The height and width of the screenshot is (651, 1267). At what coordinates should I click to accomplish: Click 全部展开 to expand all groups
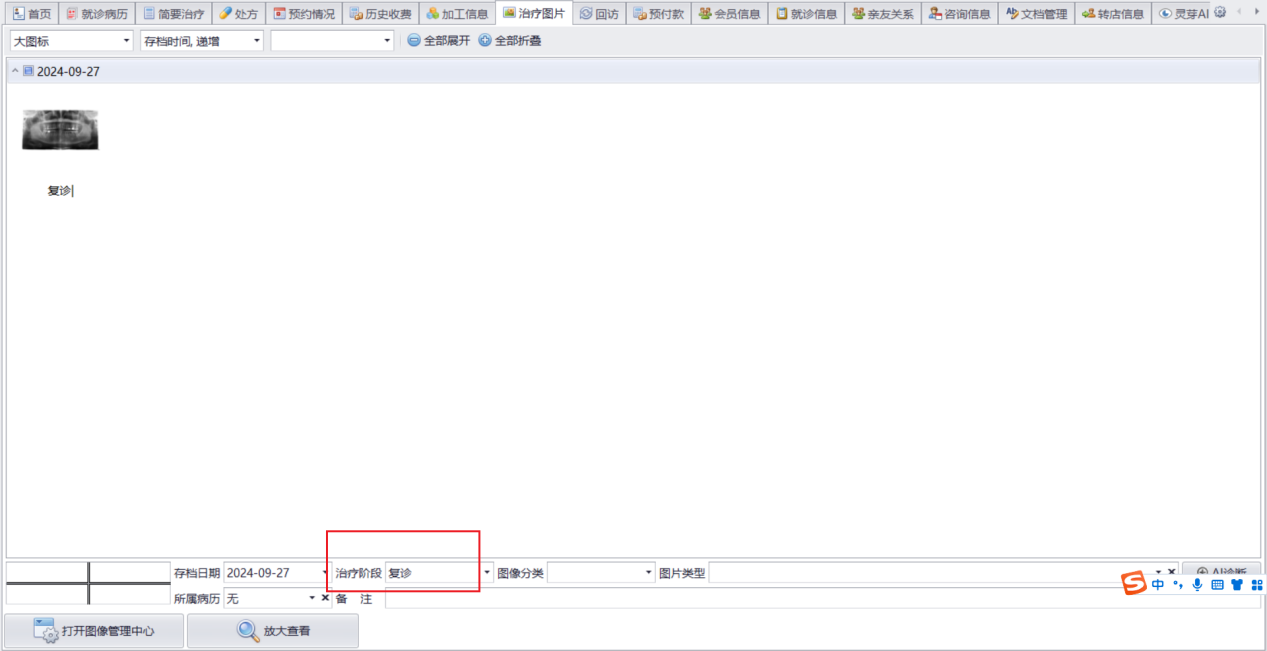point(438,41)
